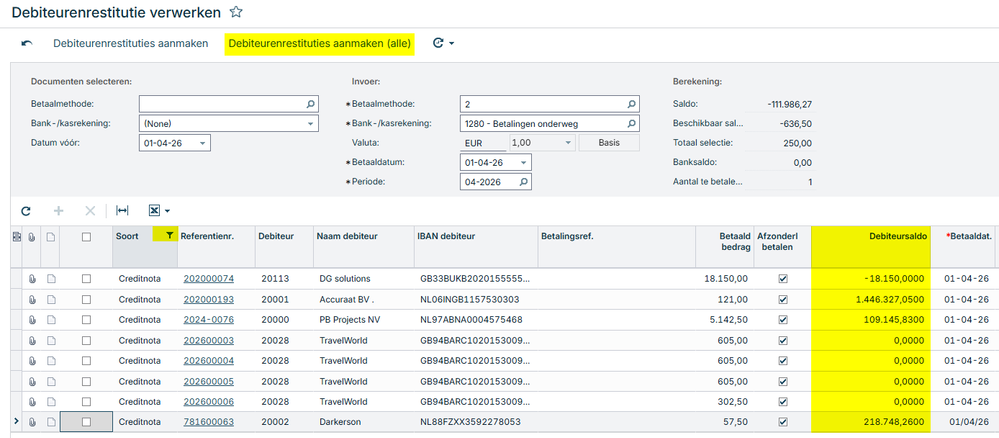Viewport: 999px width, 438px height.
Task: Toggle Afzonderl betalen for Accuraat BV
Action: click(x=783, y=299)
